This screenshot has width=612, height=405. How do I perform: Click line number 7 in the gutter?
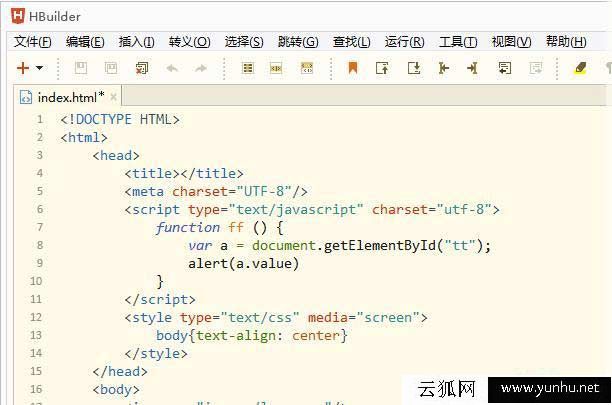40,227
